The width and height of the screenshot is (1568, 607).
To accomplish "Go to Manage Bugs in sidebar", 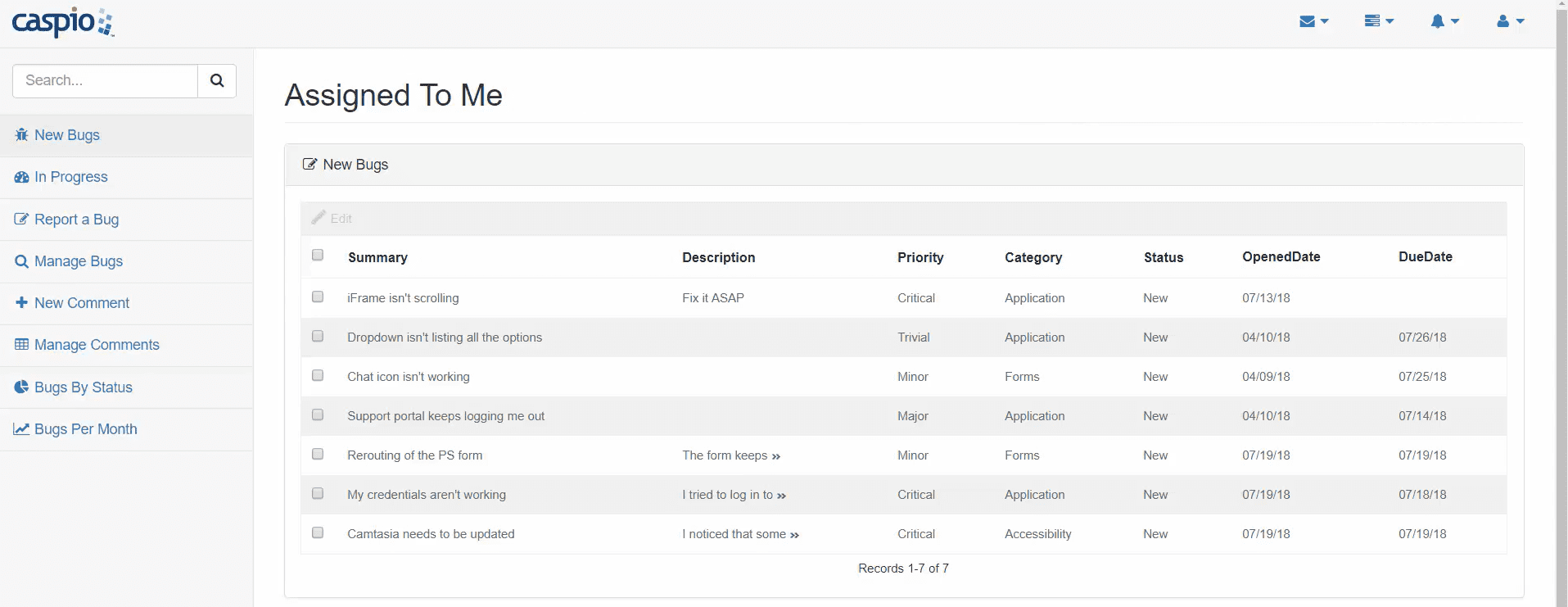I will point(79,261).
